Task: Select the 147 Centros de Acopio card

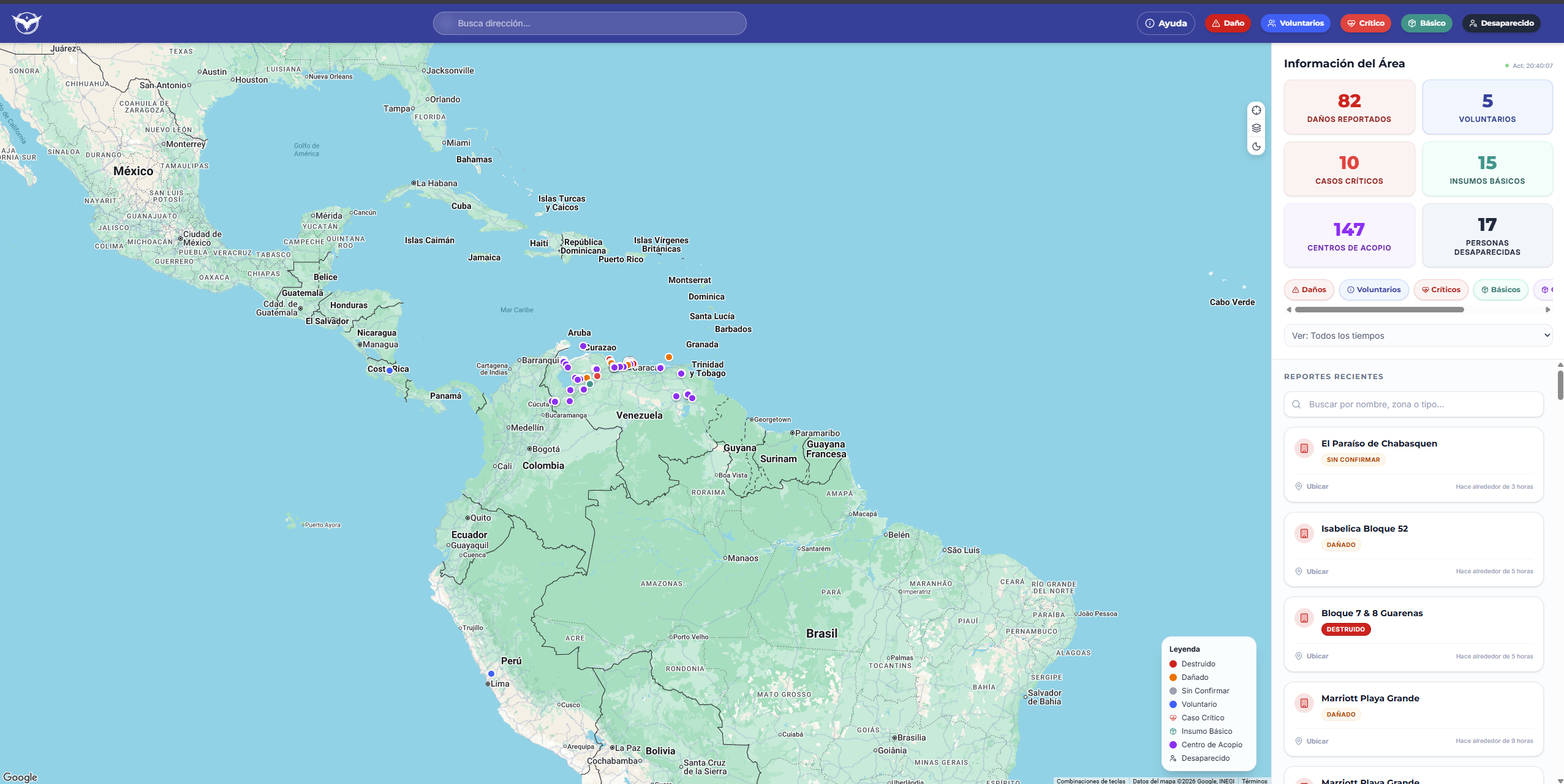Action: (1349, 236)
